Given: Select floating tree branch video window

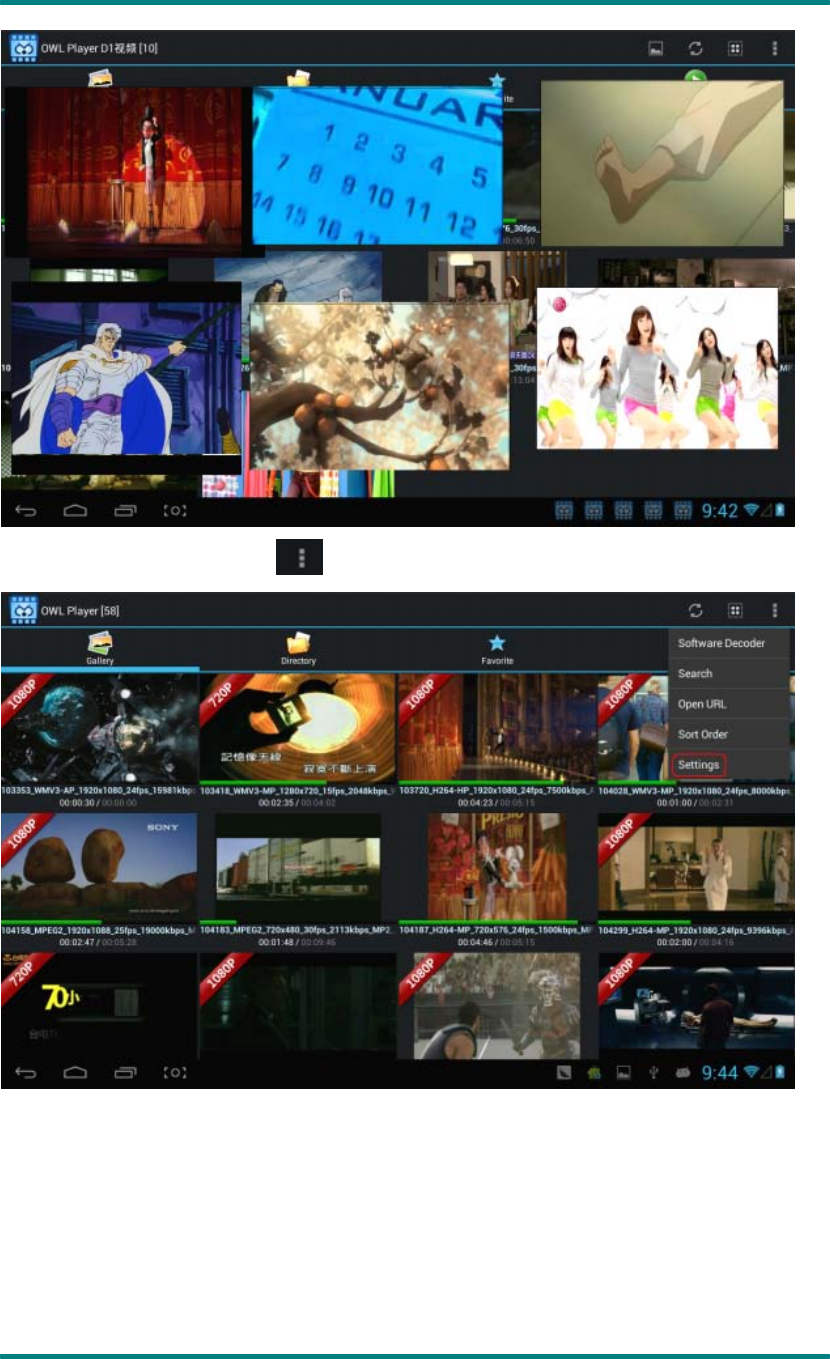Looking at the screenshot, I should point(380,386).
